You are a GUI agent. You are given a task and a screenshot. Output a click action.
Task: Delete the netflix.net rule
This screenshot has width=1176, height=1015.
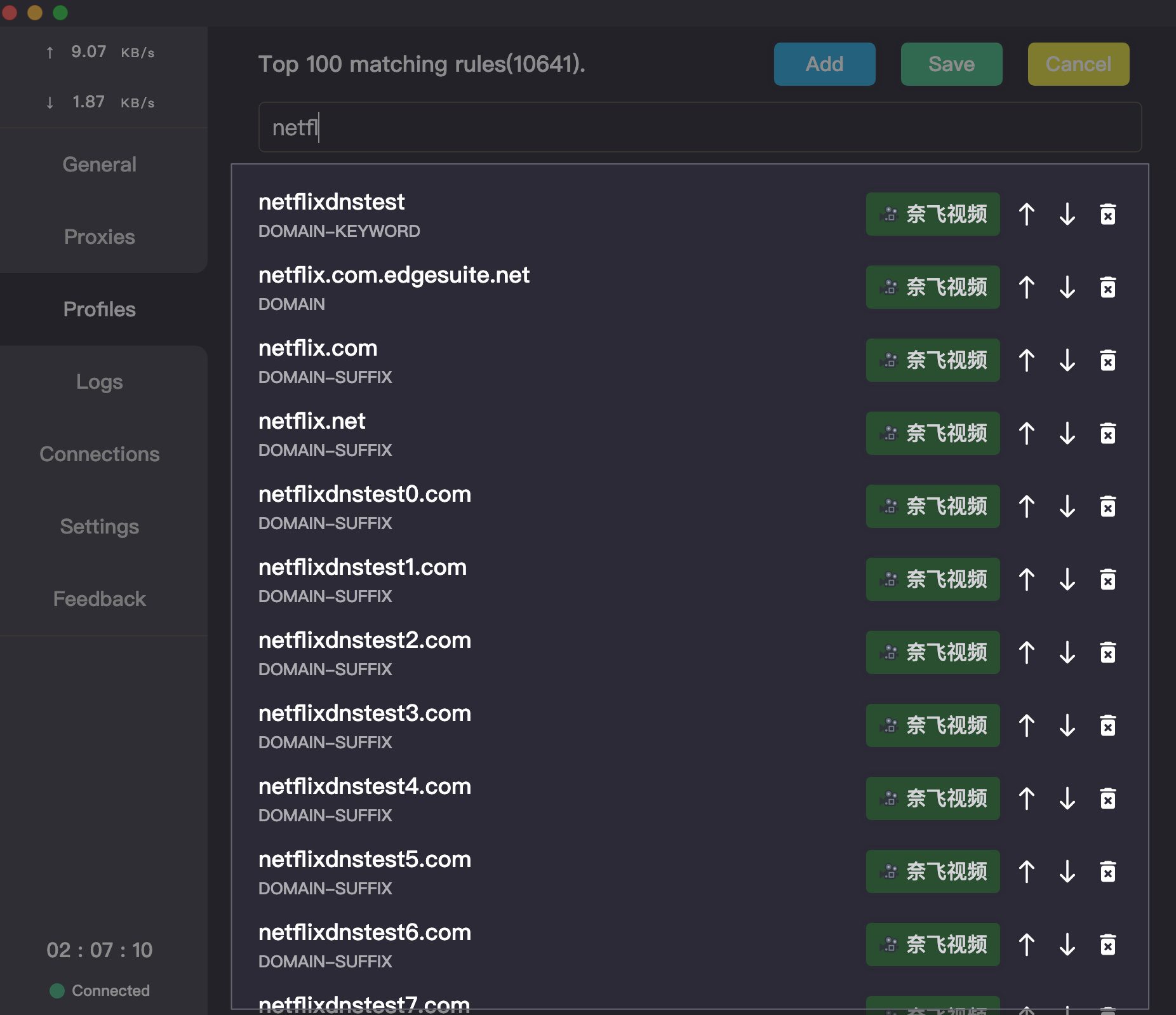pyautogui.click(x=1108, y=434)
